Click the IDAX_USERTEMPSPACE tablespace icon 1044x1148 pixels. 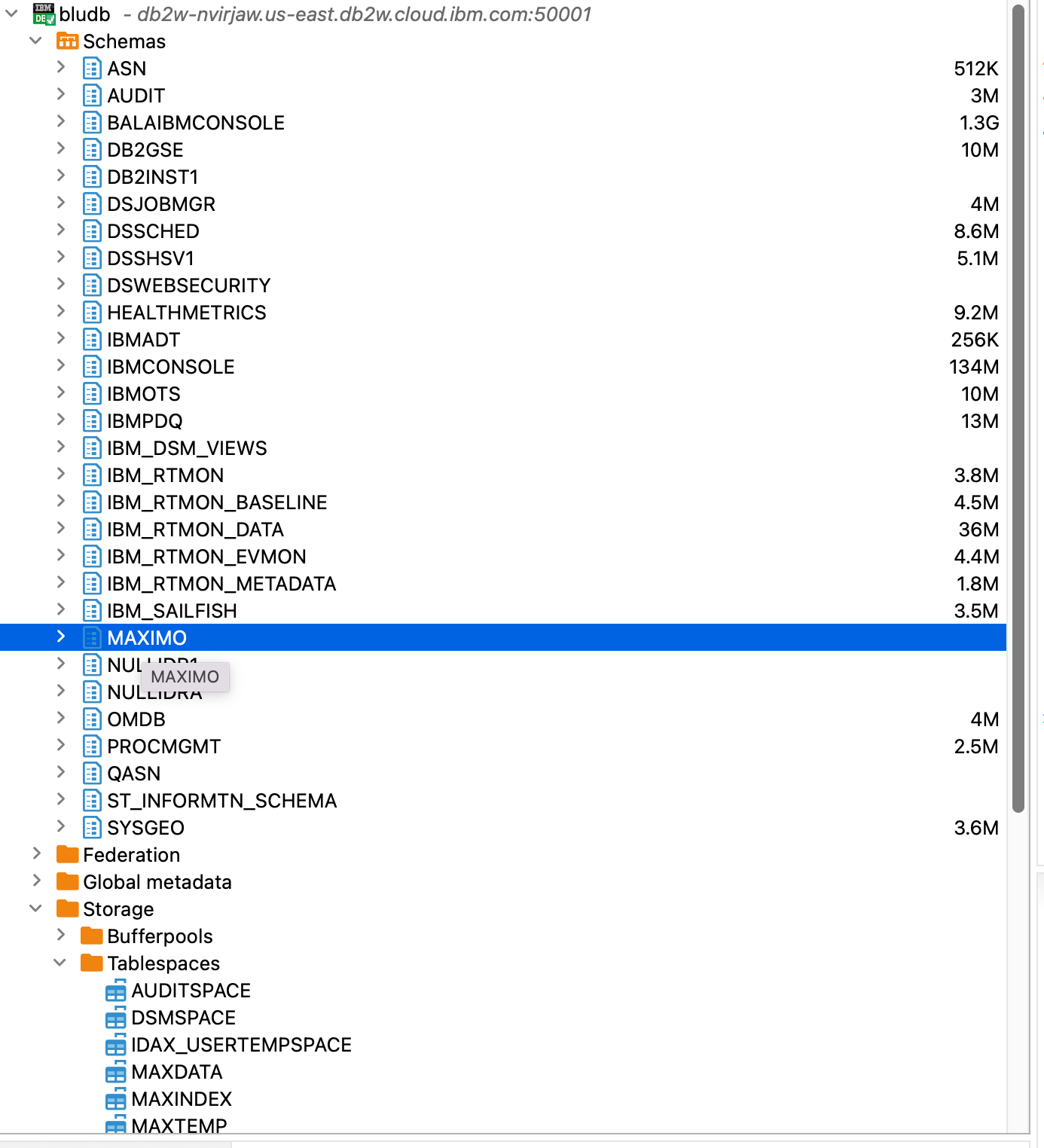pos(117,1045)
